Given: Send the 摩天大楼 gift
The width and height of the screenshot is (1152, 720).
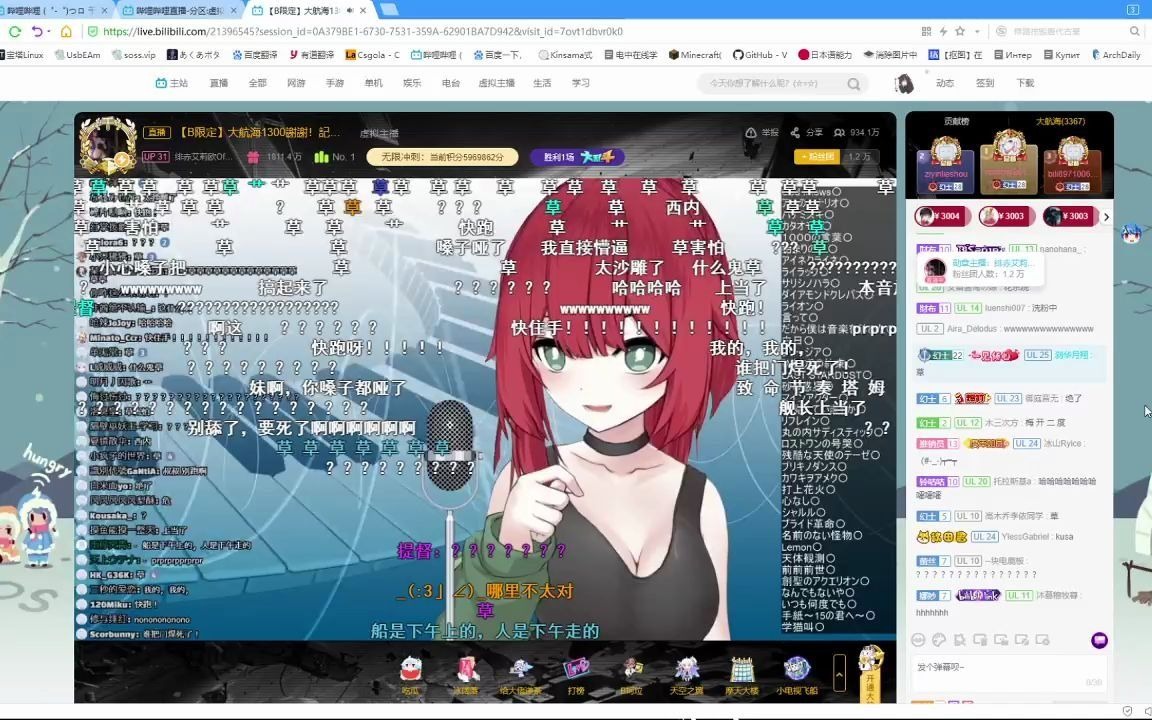Looking at the screenshot, I should point(741,674).
